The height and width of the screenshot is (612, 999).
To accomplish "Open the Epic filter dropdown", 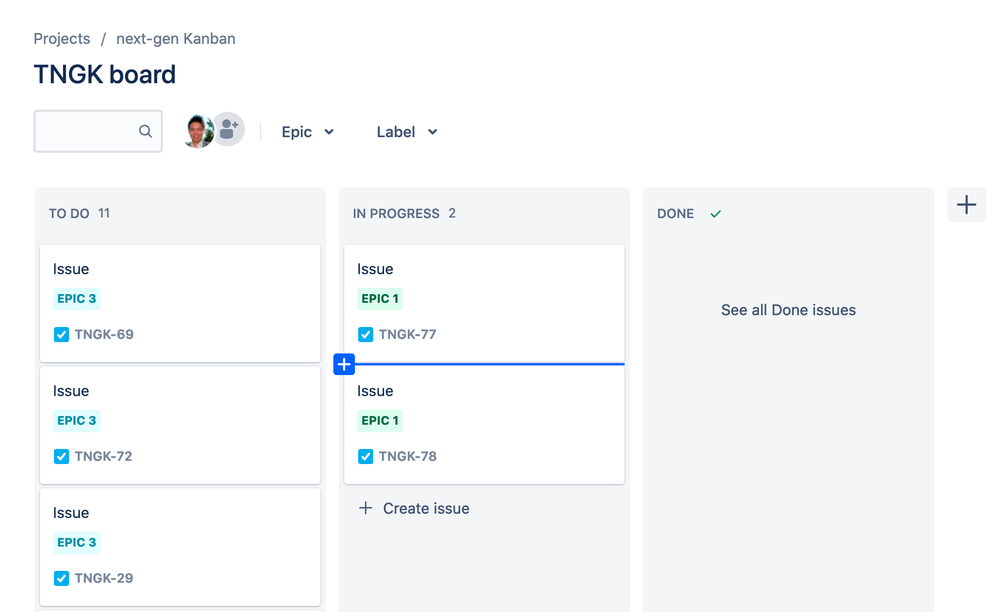I will (x=308, y=132).
